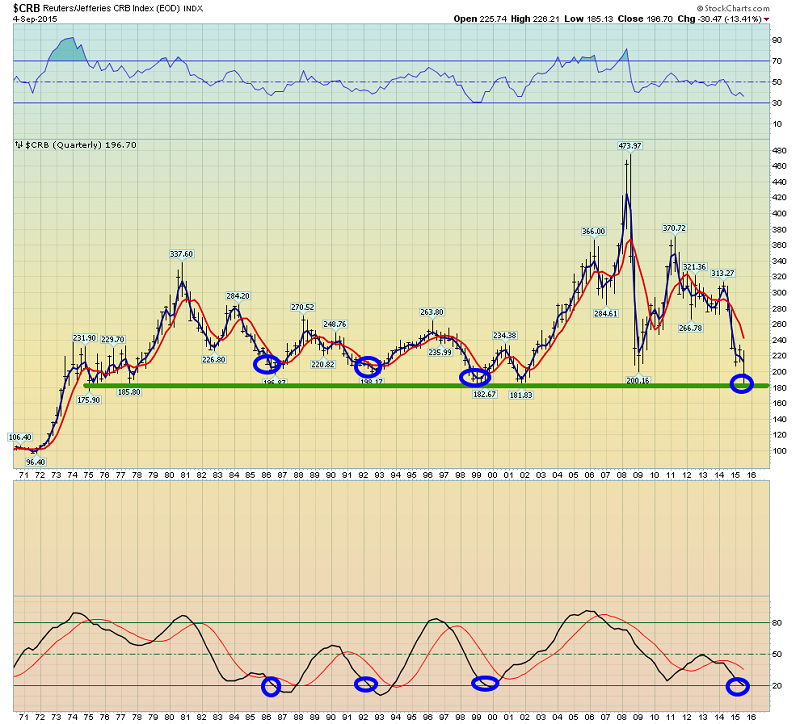Click the $CRB (Quarterly) legend icon
The height and width of the screenshot is (724, 800).
[18, 145]
